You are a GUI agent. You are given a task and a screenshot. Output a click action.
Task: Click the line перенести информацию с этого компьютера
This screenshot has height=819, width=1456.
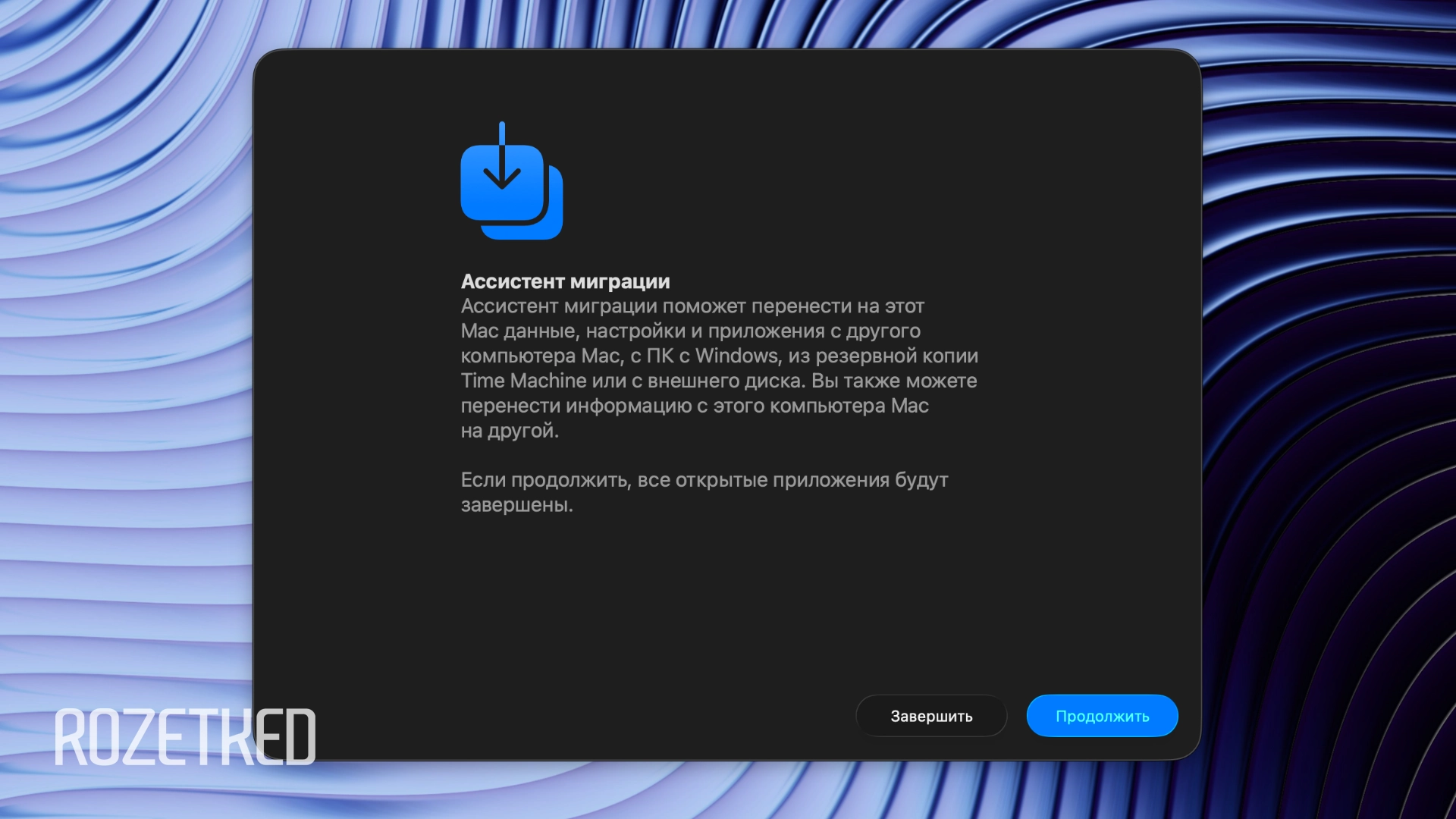click(694, 406)
